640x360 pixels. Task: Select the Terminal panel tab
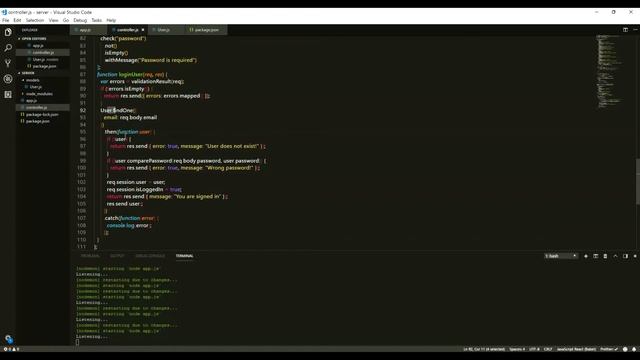[x=184, y=256]
